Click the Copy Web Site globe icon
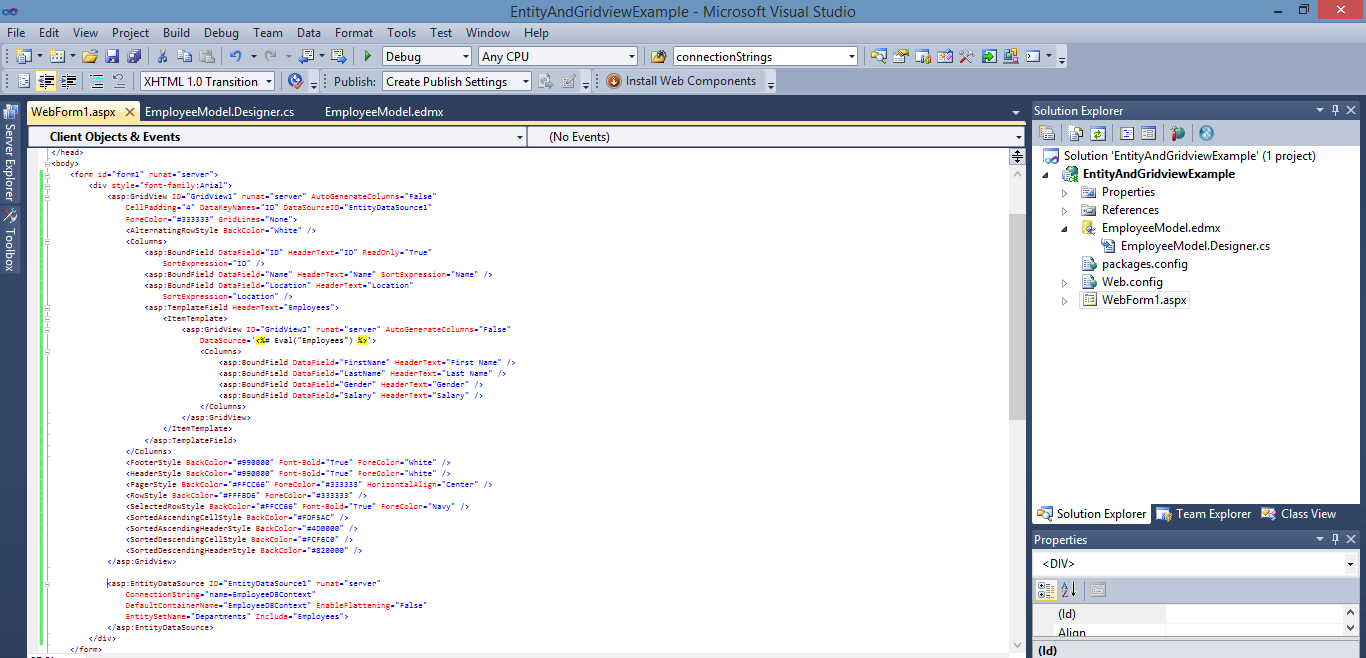 1206,133
